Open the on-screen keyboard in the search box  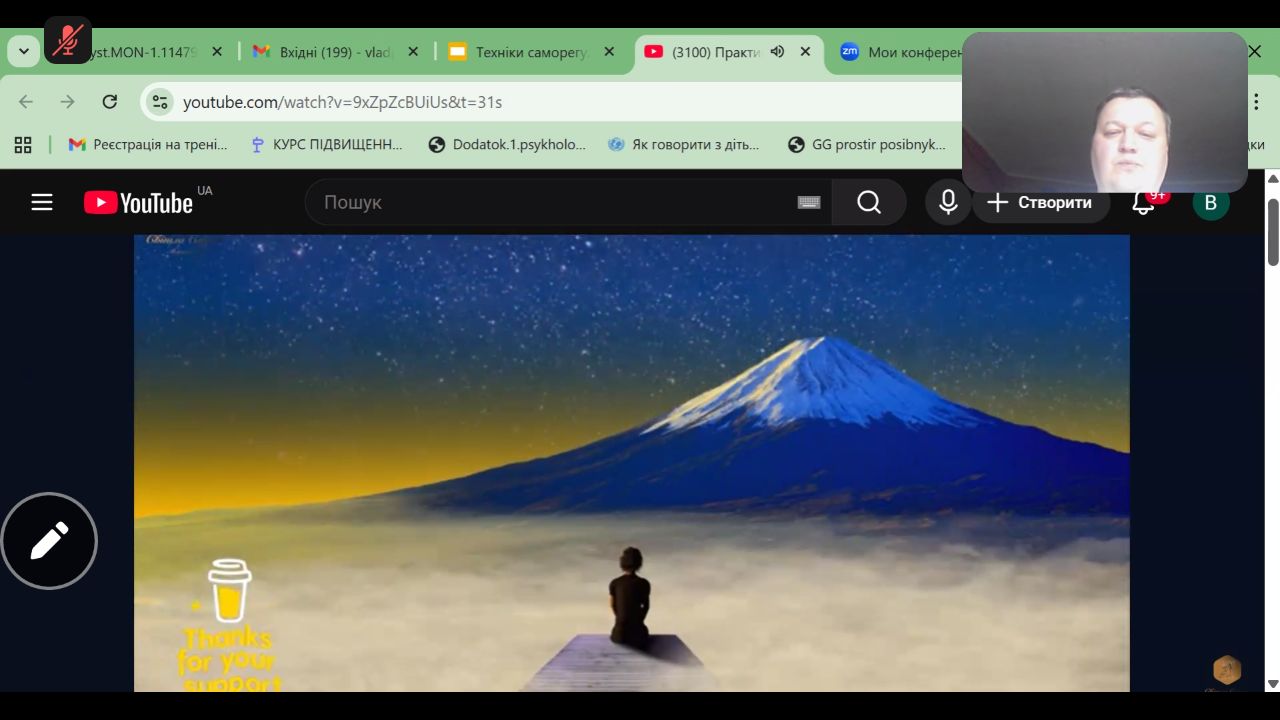click(809, 203)
